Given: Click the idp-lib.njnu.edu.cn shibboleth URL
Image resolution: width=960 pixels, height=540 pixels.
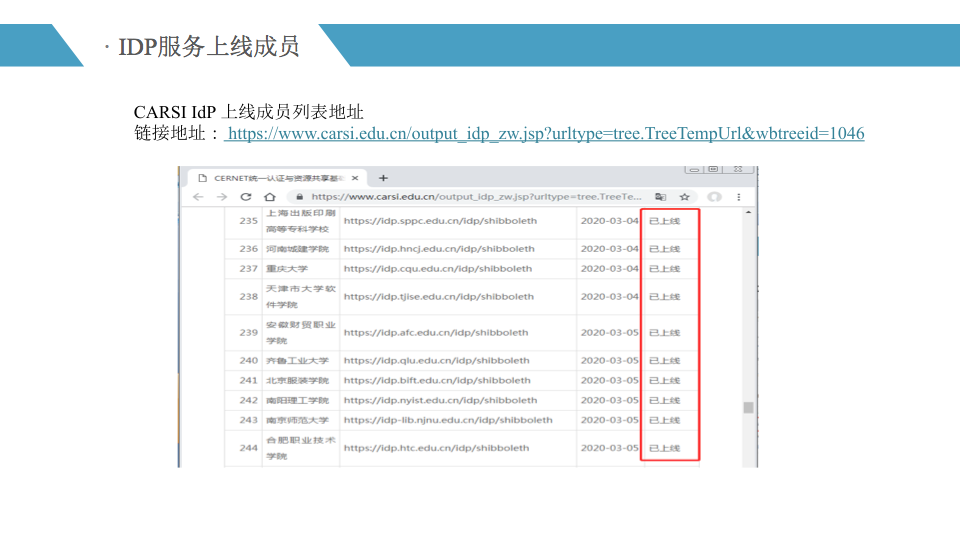Looking at the screenshot, I should click(x=448, y=421).
